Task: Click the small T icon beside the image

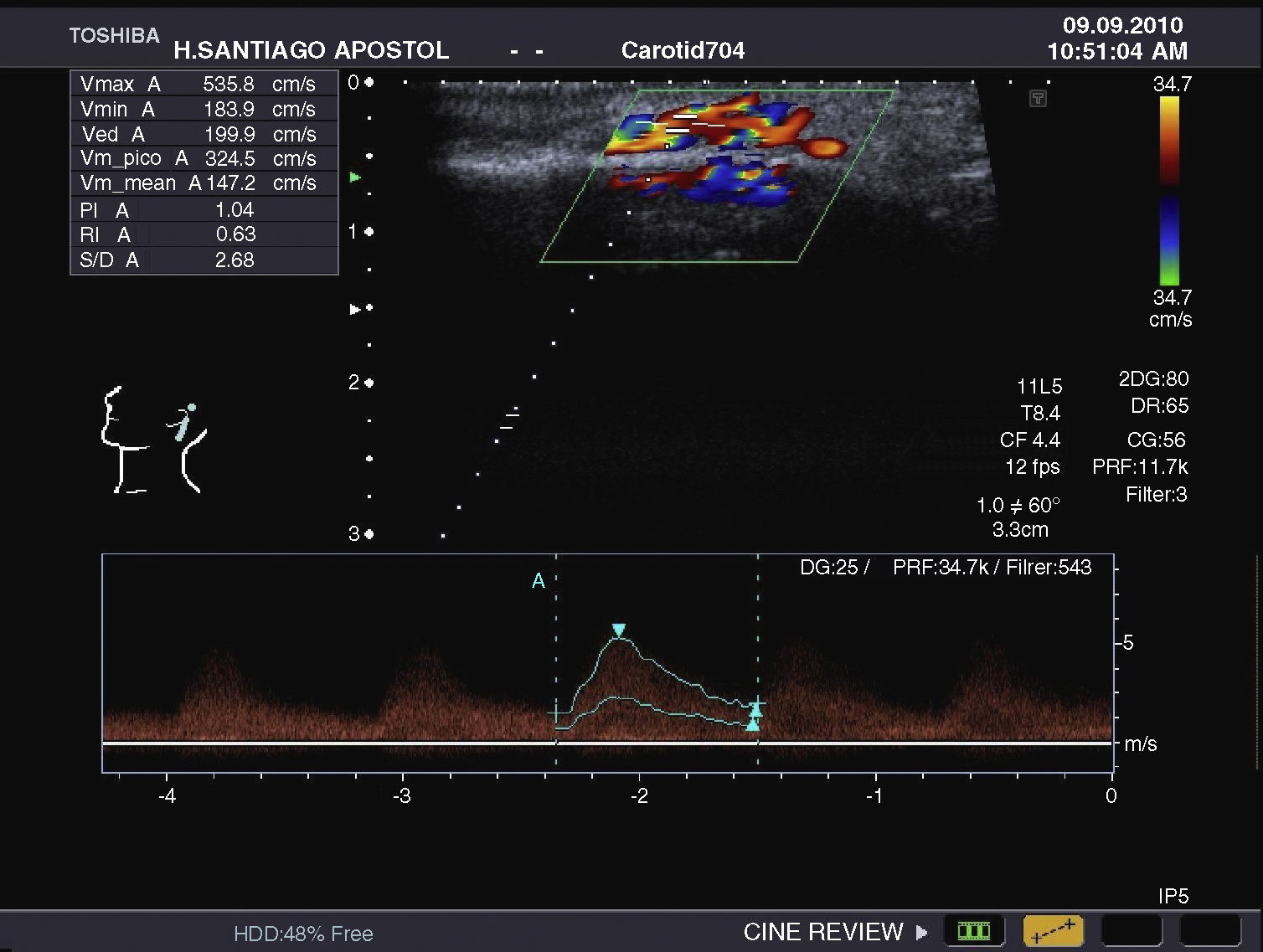Action: (x=1038, y=100)
